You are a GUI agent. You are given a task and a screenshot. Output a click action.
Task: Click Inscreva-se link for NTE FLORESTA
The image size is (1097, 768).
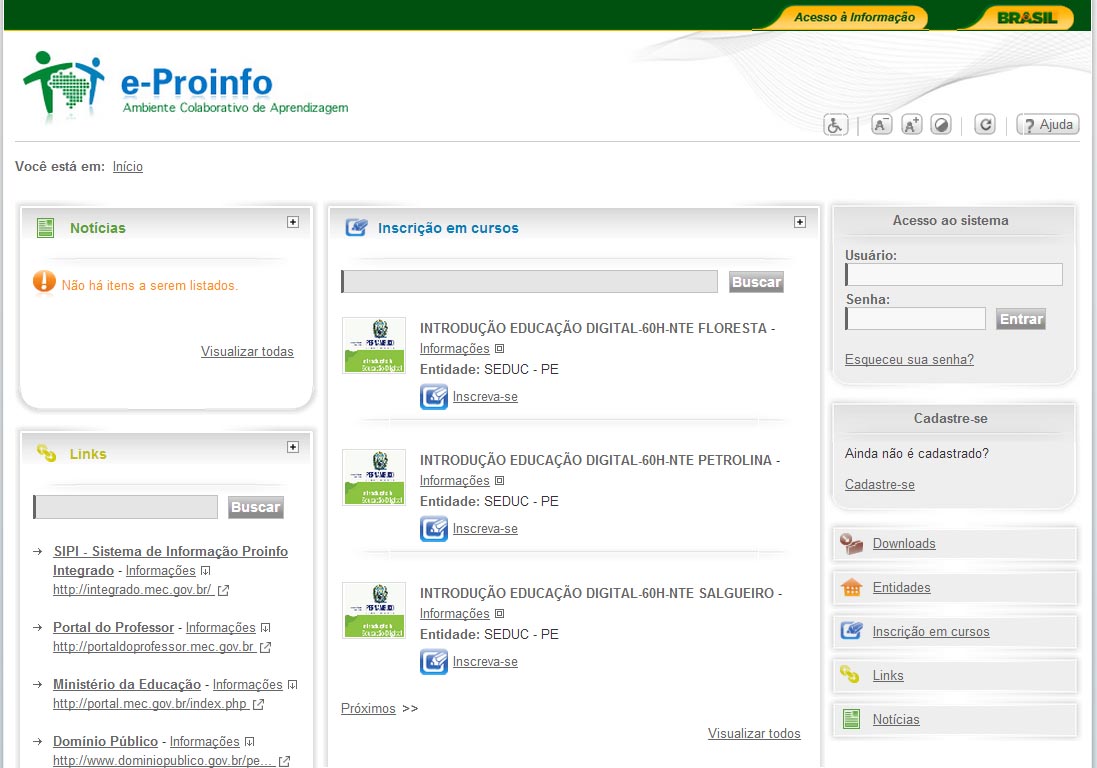pos(485,397)
